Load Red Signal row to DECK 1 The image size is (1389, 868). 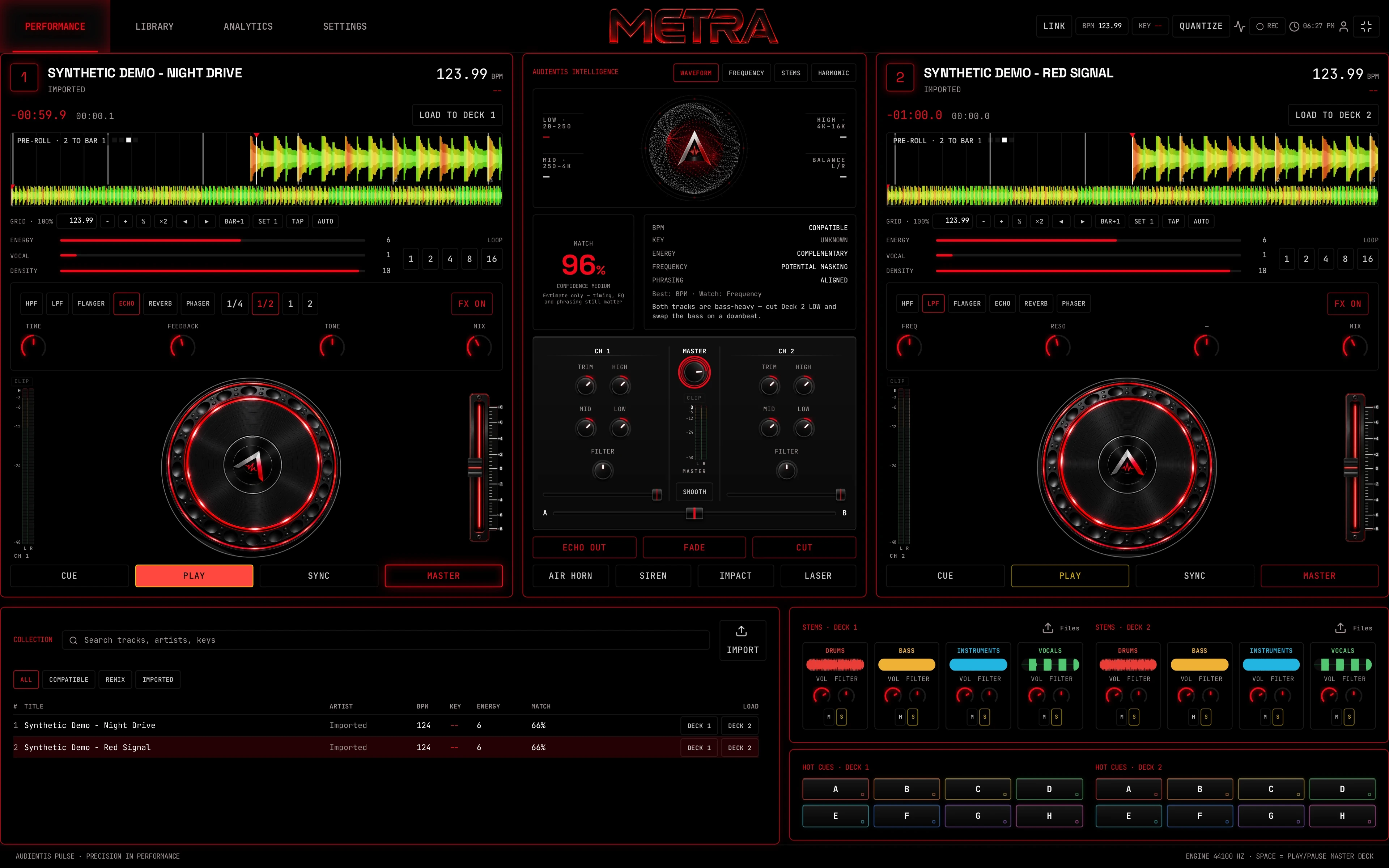click(699, 748)
